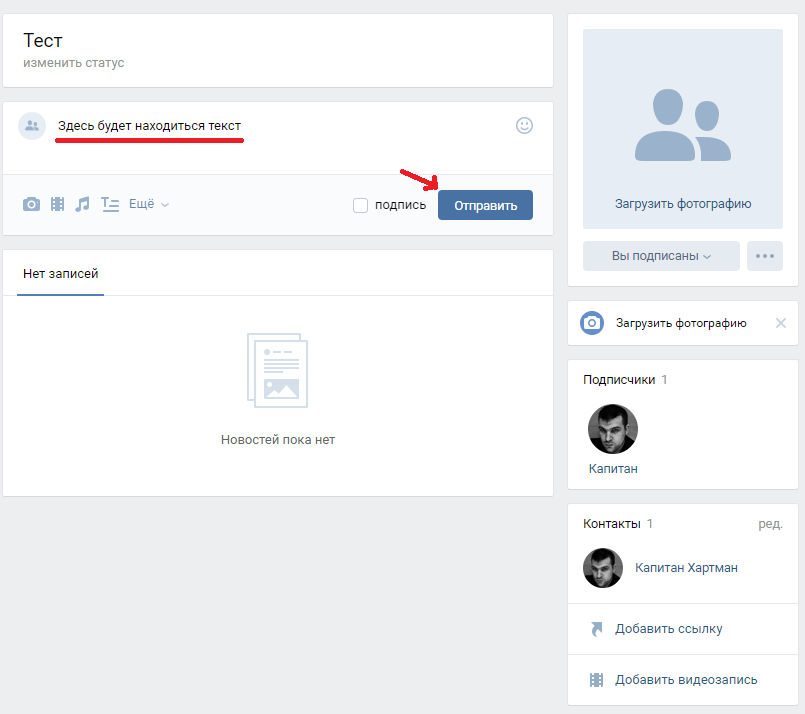The width and height of the screenshot is (805, 714).
Task: Click the camera photo attachment icon
Action: [x=32, y=204]
